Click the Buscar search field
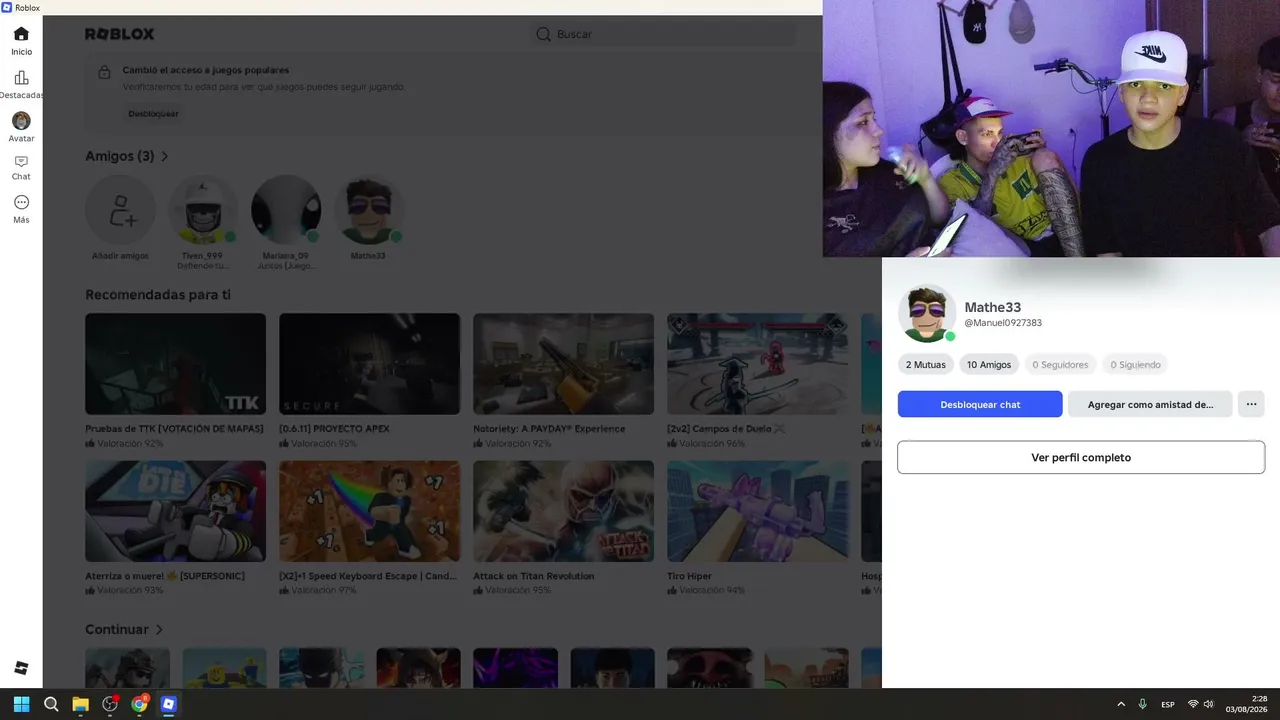This screenshot has height=720, width=1280. pos(663,34)
